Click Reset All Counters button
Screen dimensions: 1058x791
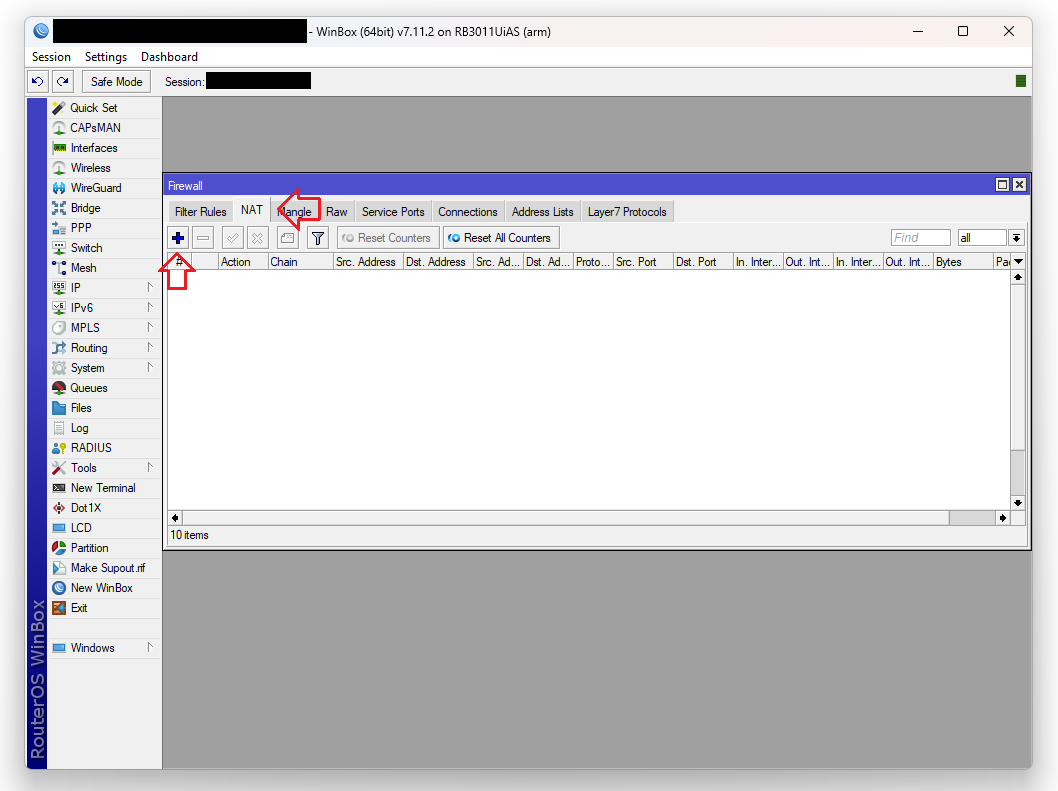point(500,238)
